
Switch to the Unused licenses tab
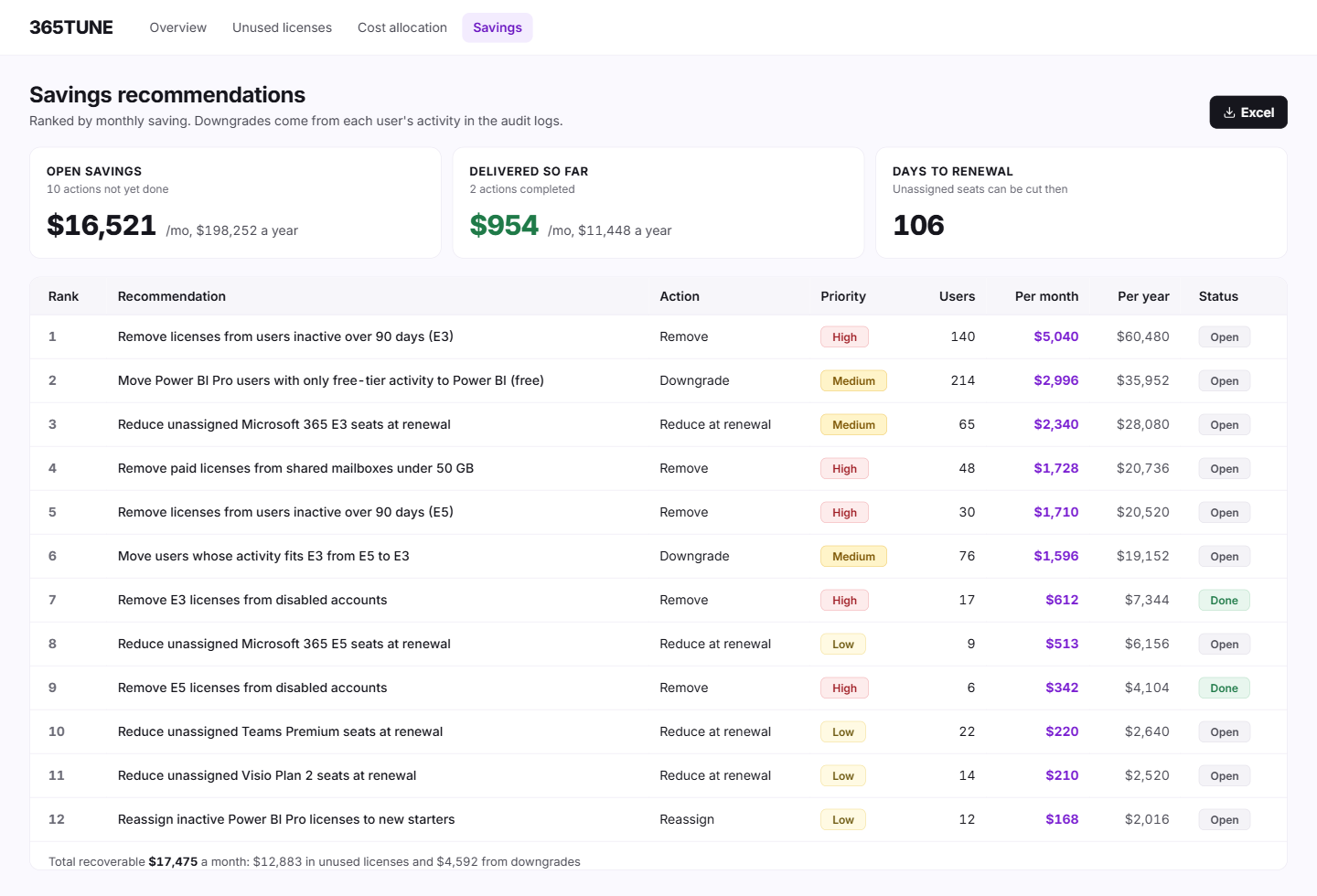pyautogui.click(x=282, y=27)
